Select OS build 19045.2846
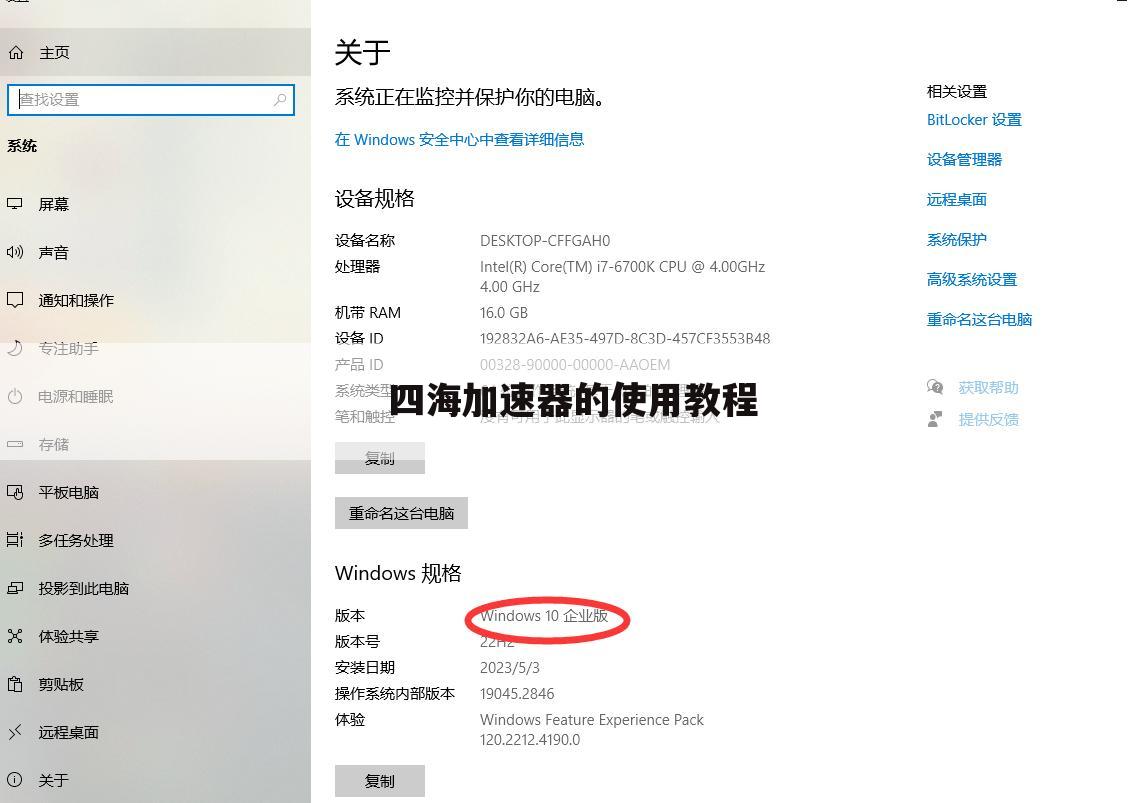This screenshot has width=1144, height=803. (x=517, y=694)
